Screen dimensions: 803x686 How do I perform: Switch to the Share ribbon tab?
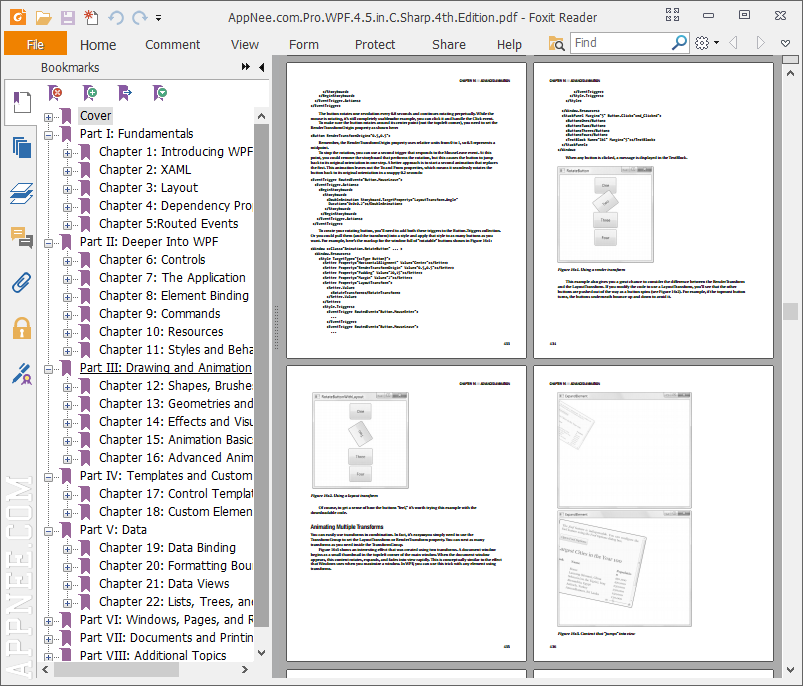pyautogui.click(x=449, y=45)
